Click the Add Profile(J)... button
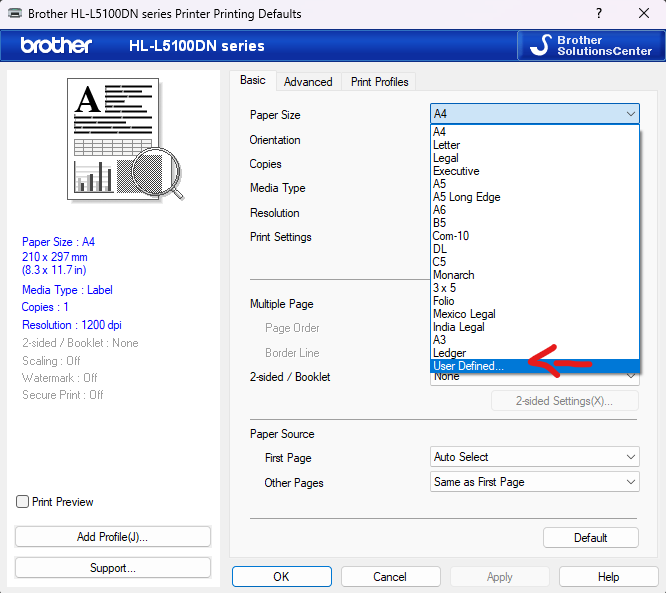This screenshot has height=593, width=666. click(113, 537)
